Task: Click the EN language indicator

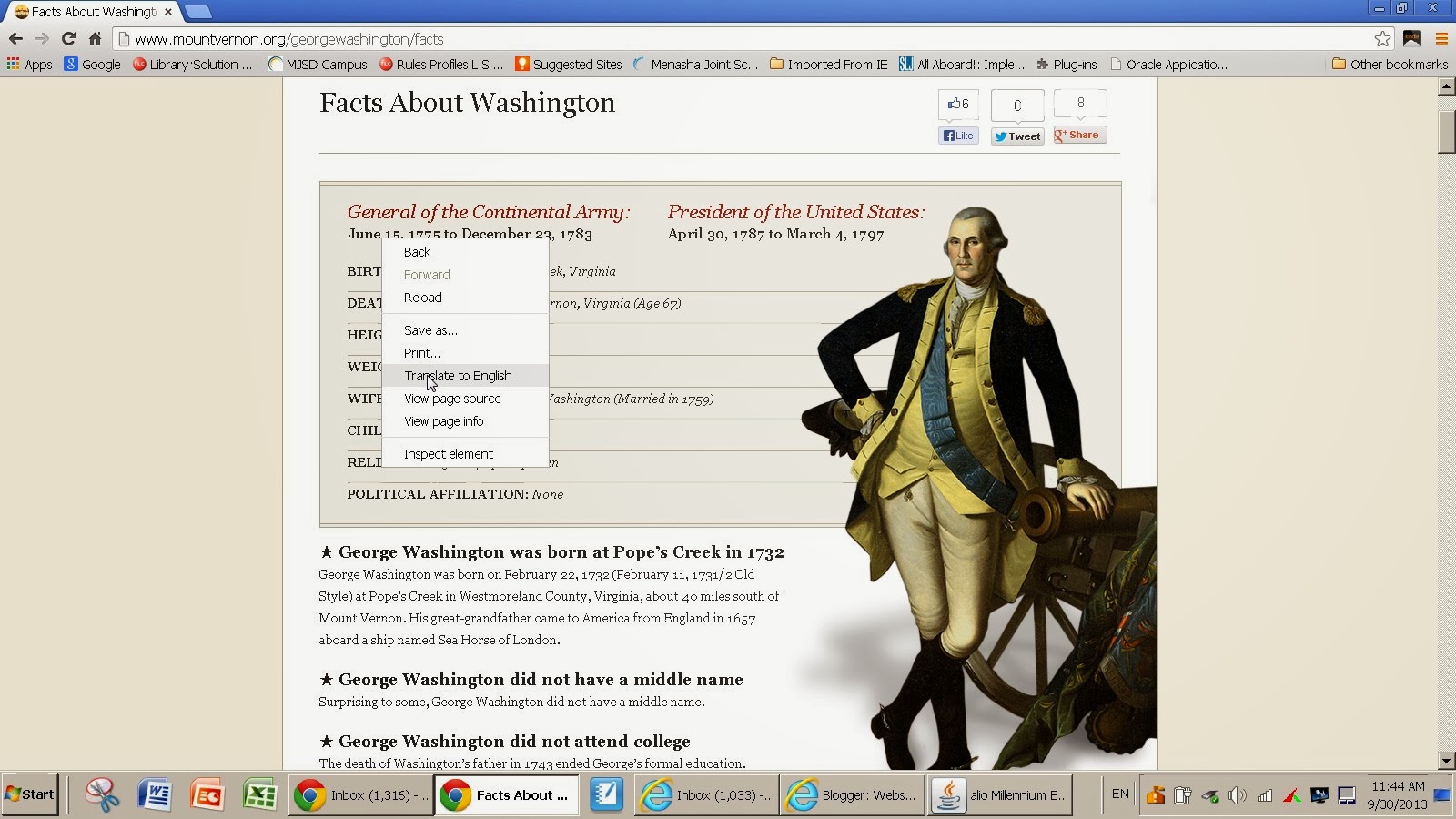Action: coord(1120,794)
